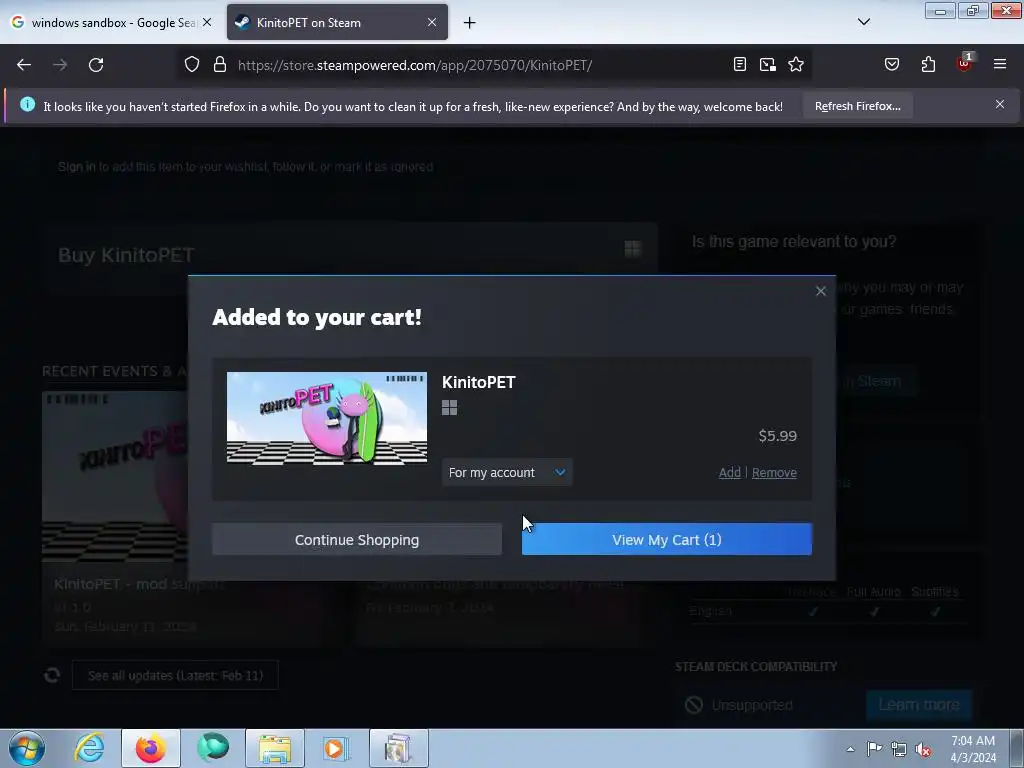
Task: Open the tracking protection shield icon
Action: 191,65
